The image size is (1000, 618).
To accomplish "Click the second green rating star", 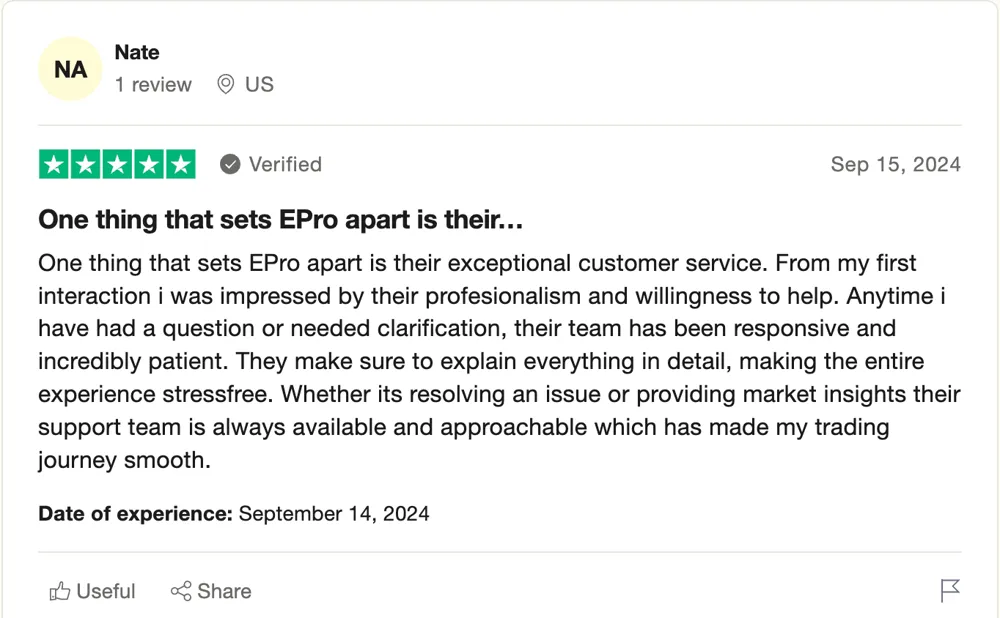I will click(x=85, y=165).
